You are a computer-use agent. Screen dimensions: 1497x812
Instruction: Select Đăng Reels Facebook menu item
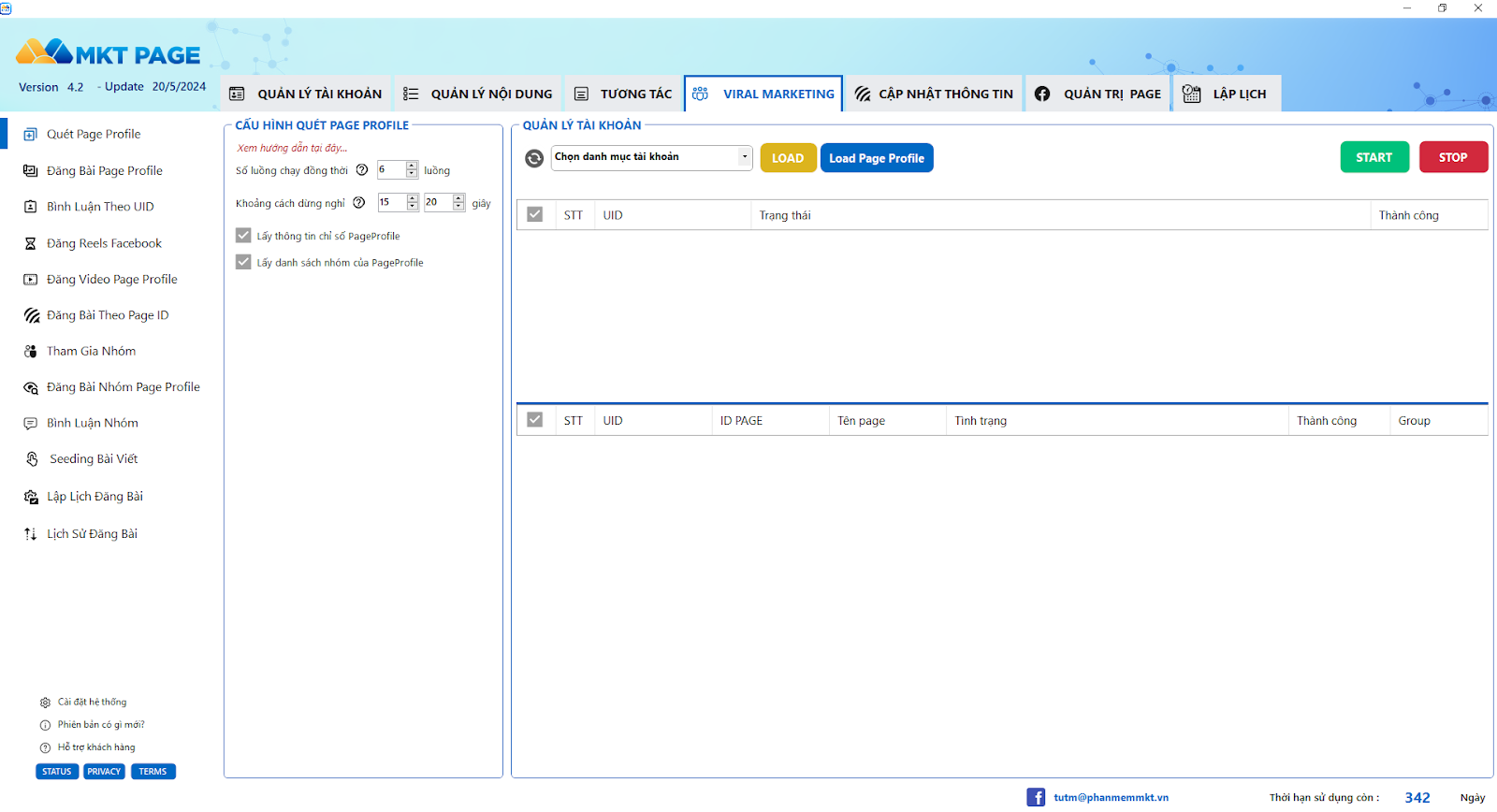[104, 243]
